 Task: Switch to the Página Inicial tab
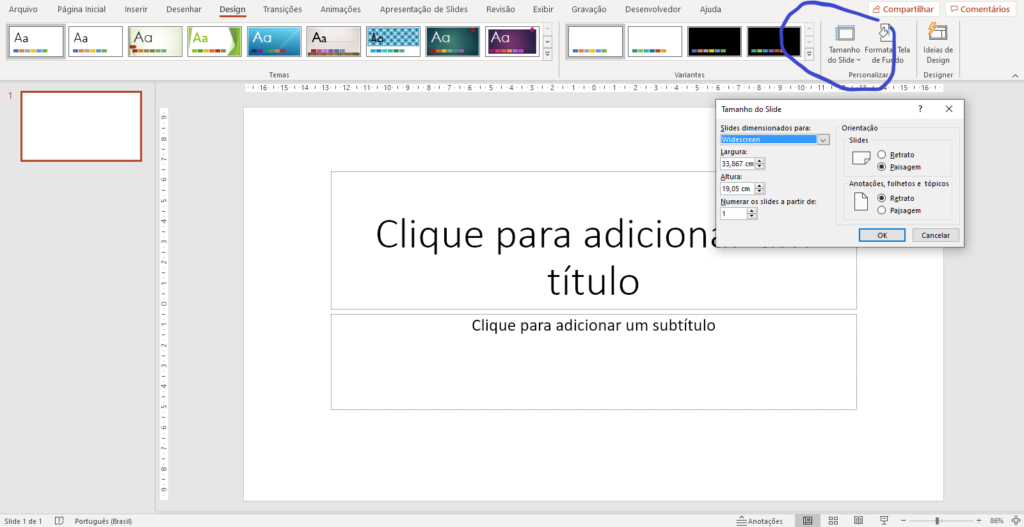tap(81, 10)
